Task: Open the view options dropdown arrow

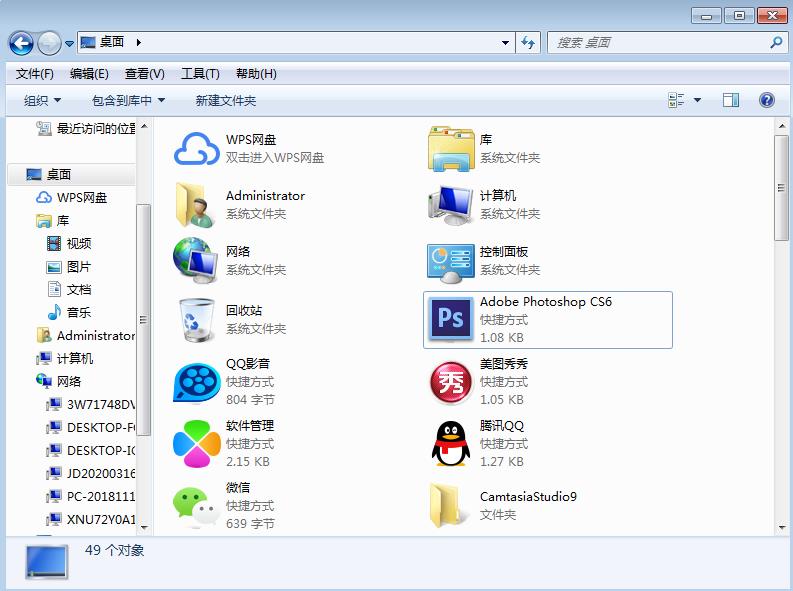Action: [x=697, y=100]
